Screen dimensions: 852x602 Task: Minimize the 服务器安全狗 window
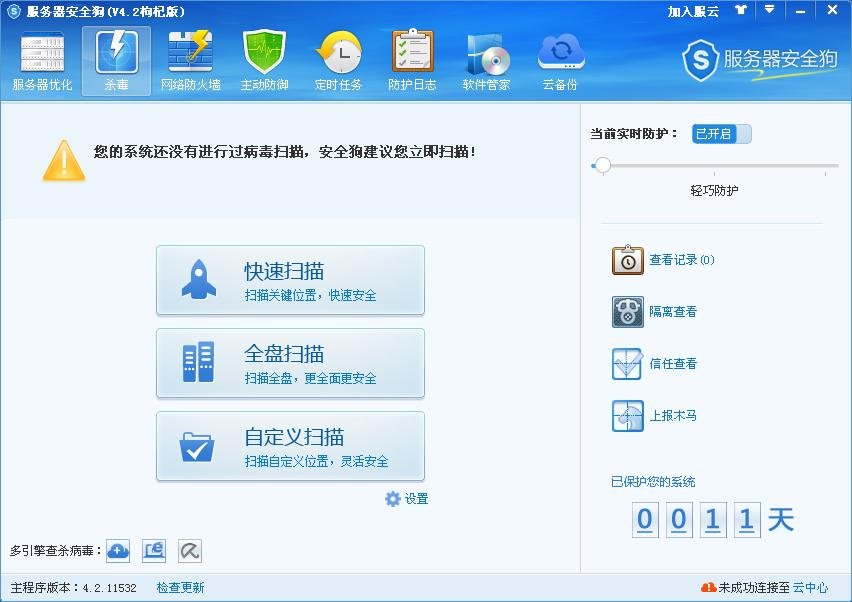(x=800, y=11)
